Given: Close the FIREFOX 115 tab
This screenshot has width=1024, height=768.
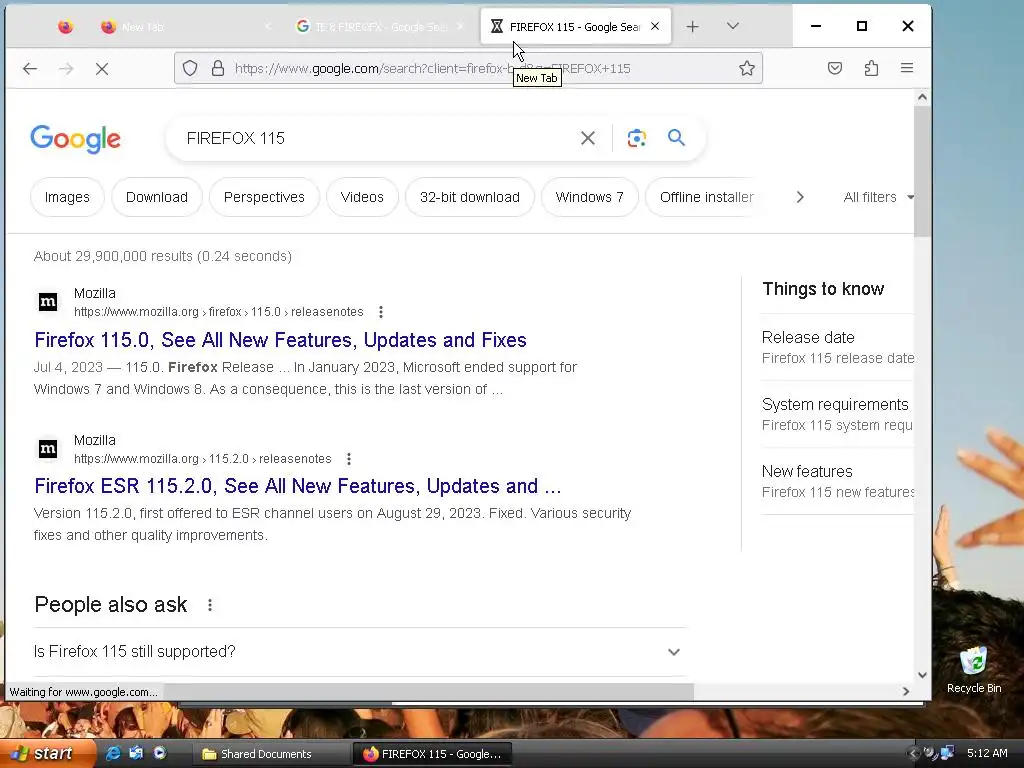Looking at the screenshot, I should (655, 26).
